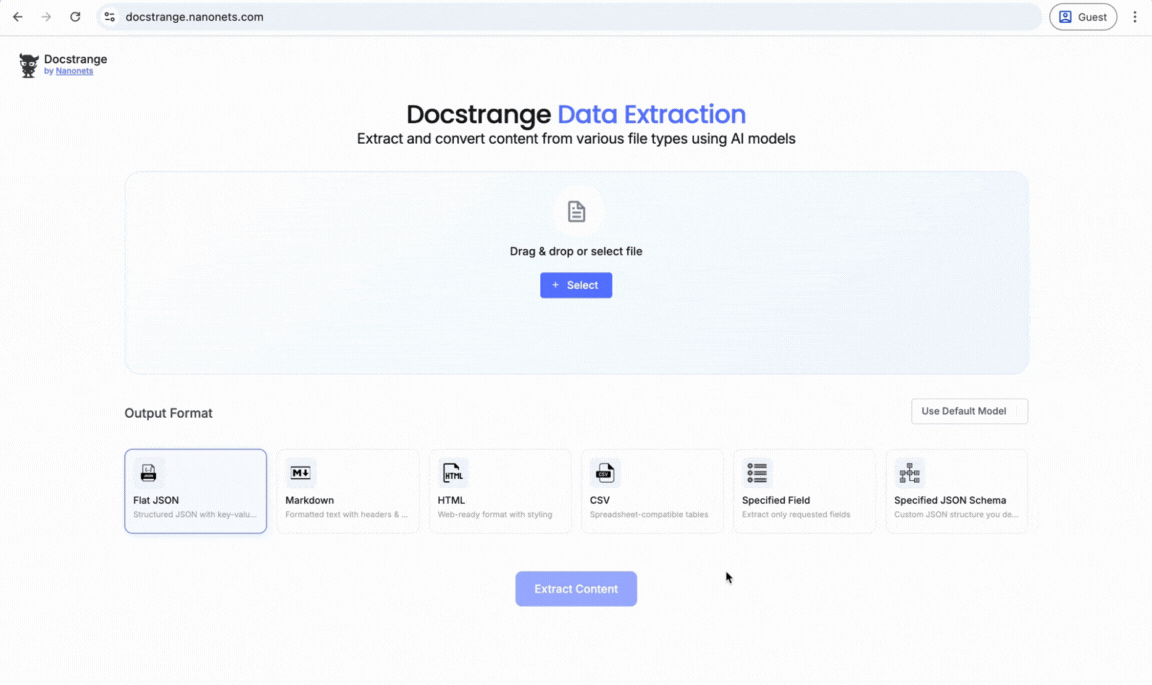Click the Flat JSON format icon
Viewport: 1152px width, 685px height.
pyautogui.click(x=148, y=472)
